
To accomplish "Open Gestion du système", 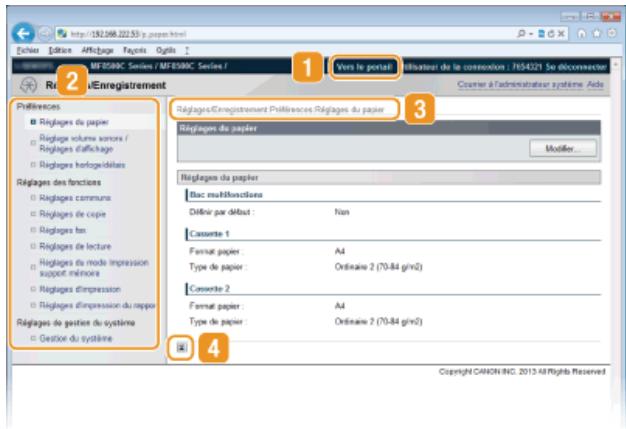I will pos(76,338).
